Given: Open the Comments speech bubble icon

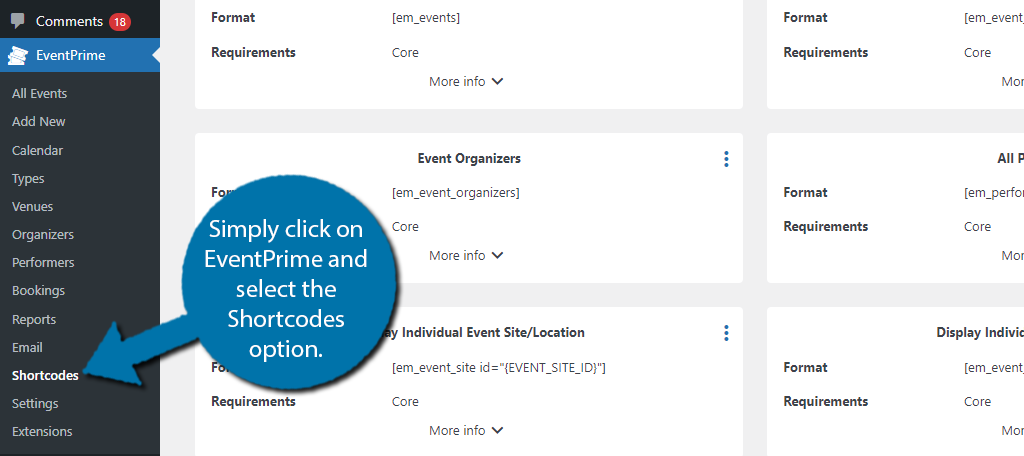Looking at the screenshot, I should click(x=18, y=21).
